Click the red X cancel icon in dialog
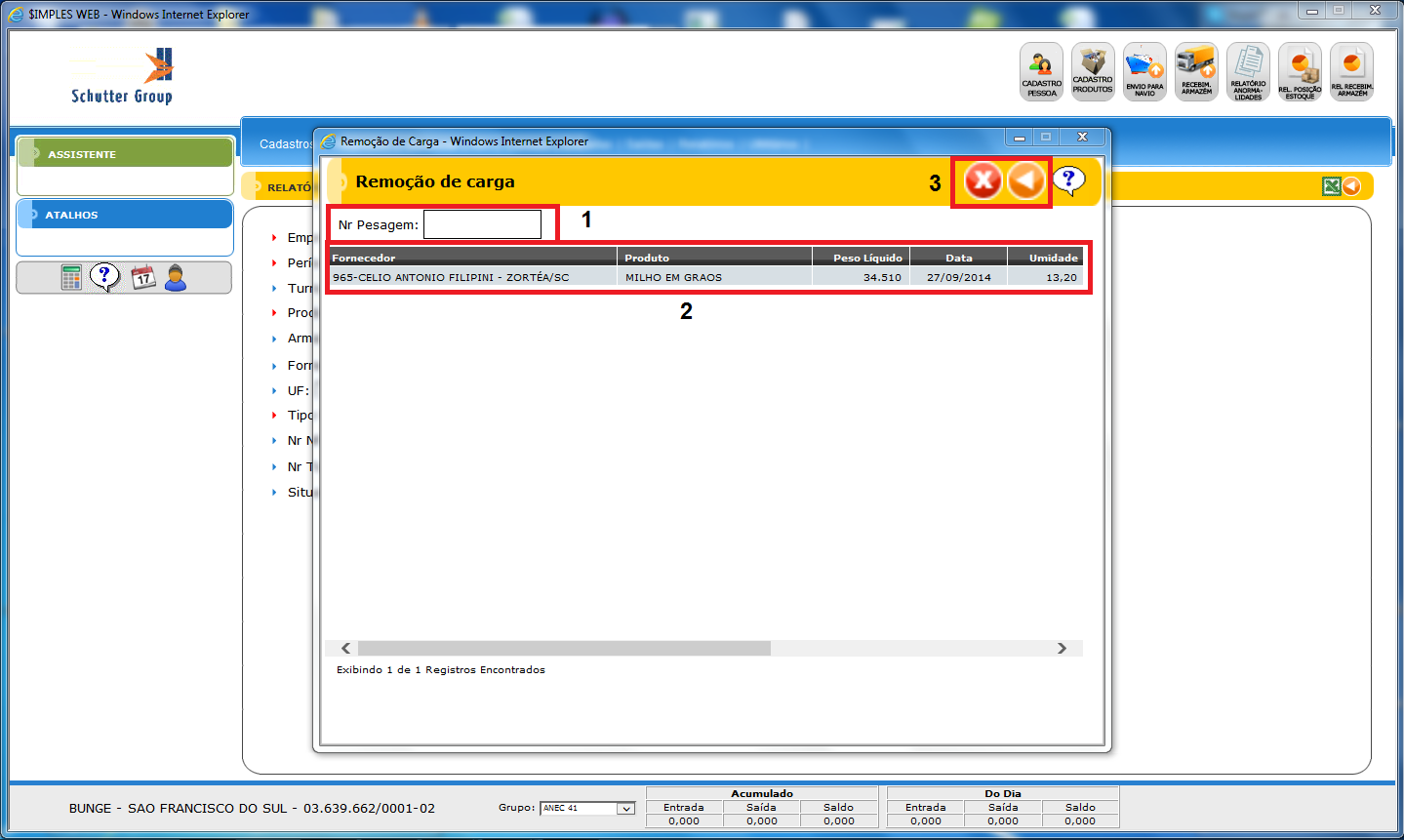1404x840 pixels. tap(983, 181)
